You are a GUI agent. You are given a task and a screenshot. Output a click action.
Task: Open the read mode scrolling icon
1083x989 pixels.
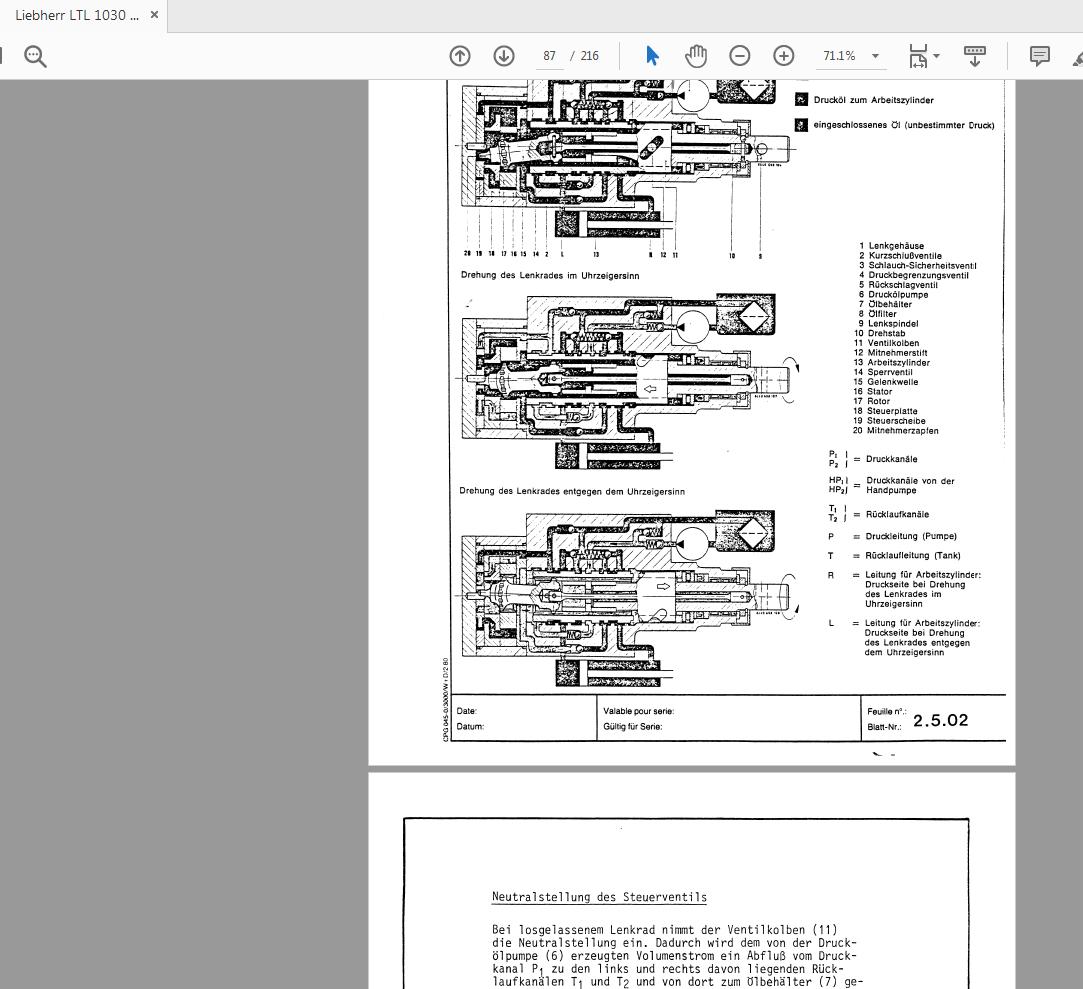tap(975, 56)
